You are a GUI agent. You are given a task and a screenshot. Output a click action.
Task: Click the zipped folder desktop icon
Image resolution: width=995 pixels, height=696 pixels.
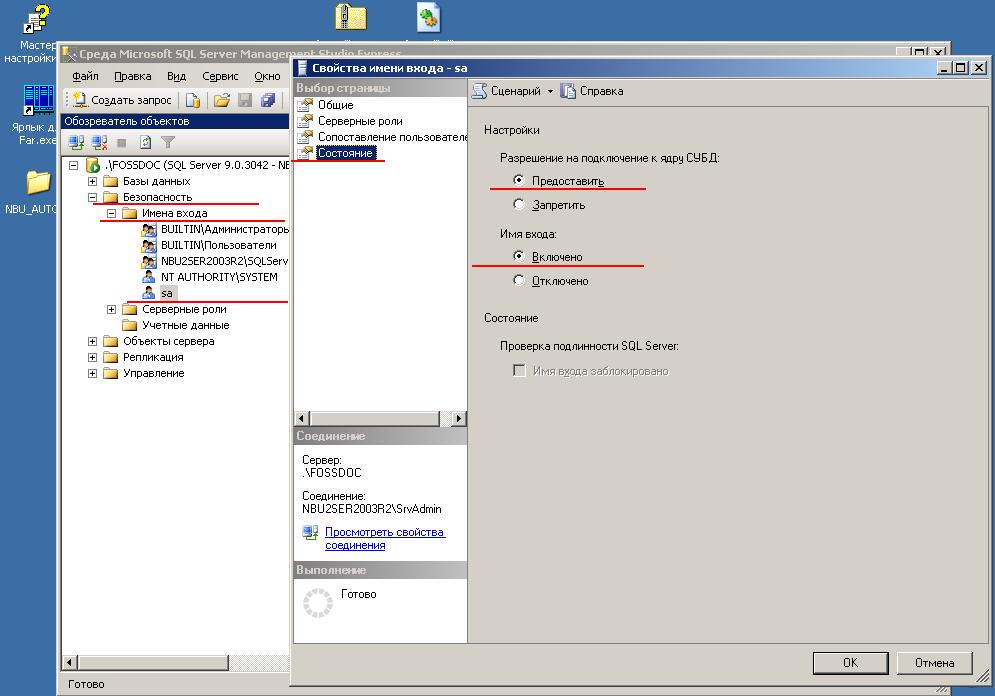(x=351, y=18)
